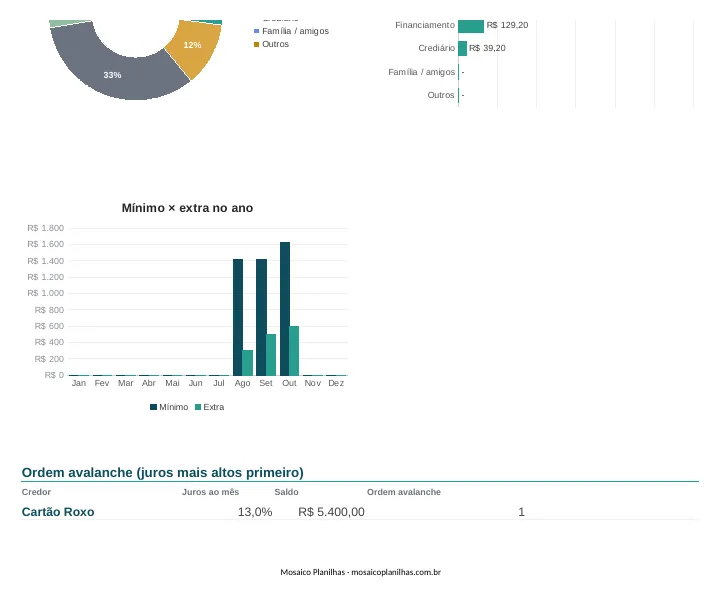
Task: Click the 'Fev' month label
Action: [x=102, y=383]
